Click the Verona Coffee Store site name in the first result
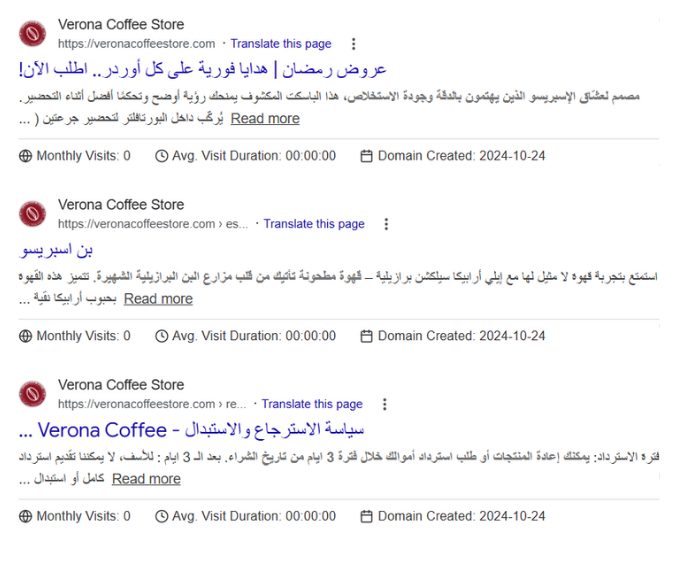 (121, 25)
